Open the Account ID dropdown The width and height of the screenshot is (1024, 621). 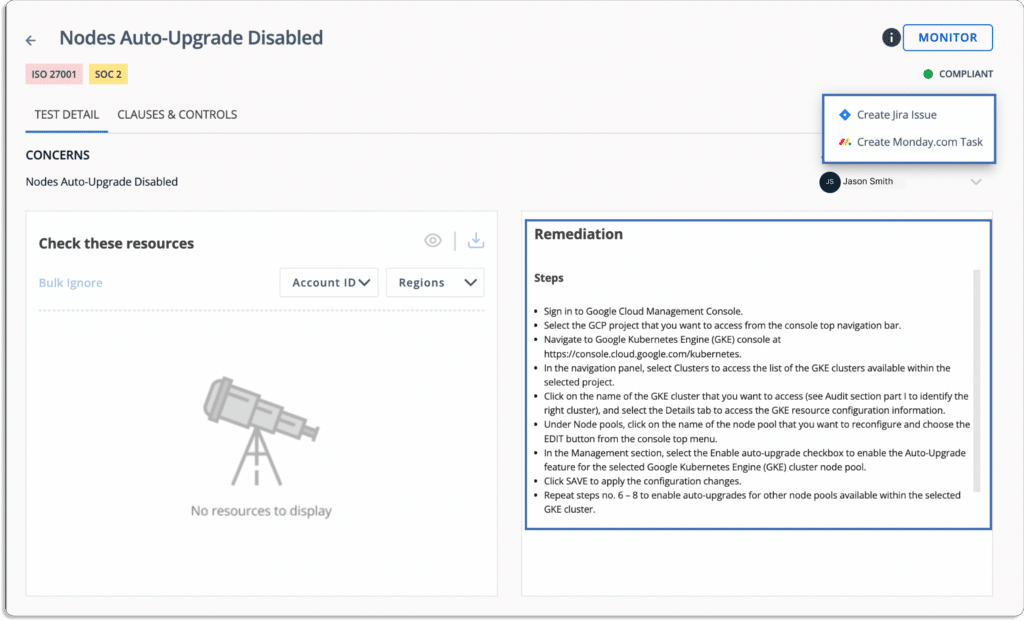tap(329, 283)
